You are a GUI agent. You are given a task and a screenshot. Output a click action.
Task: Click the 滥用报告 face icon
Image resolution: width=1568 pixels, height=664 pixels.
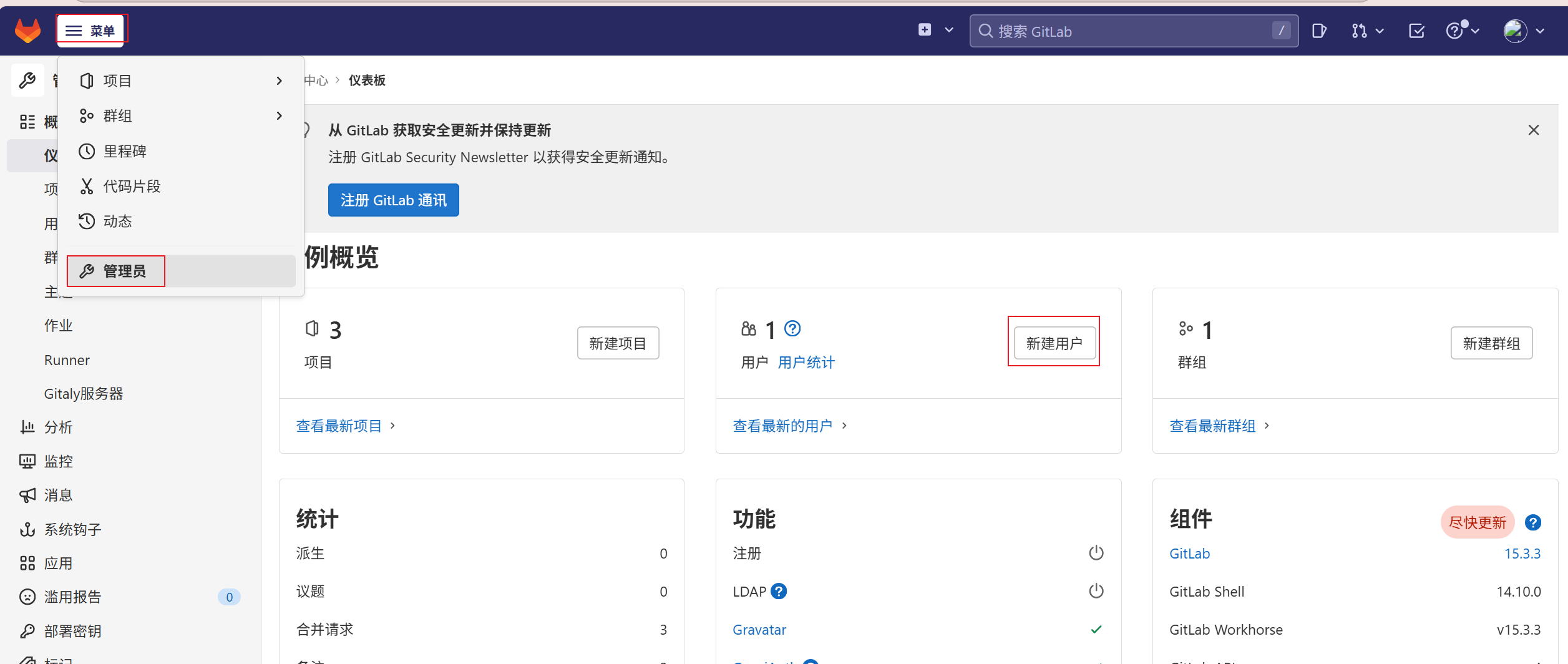tap(27, 597)
